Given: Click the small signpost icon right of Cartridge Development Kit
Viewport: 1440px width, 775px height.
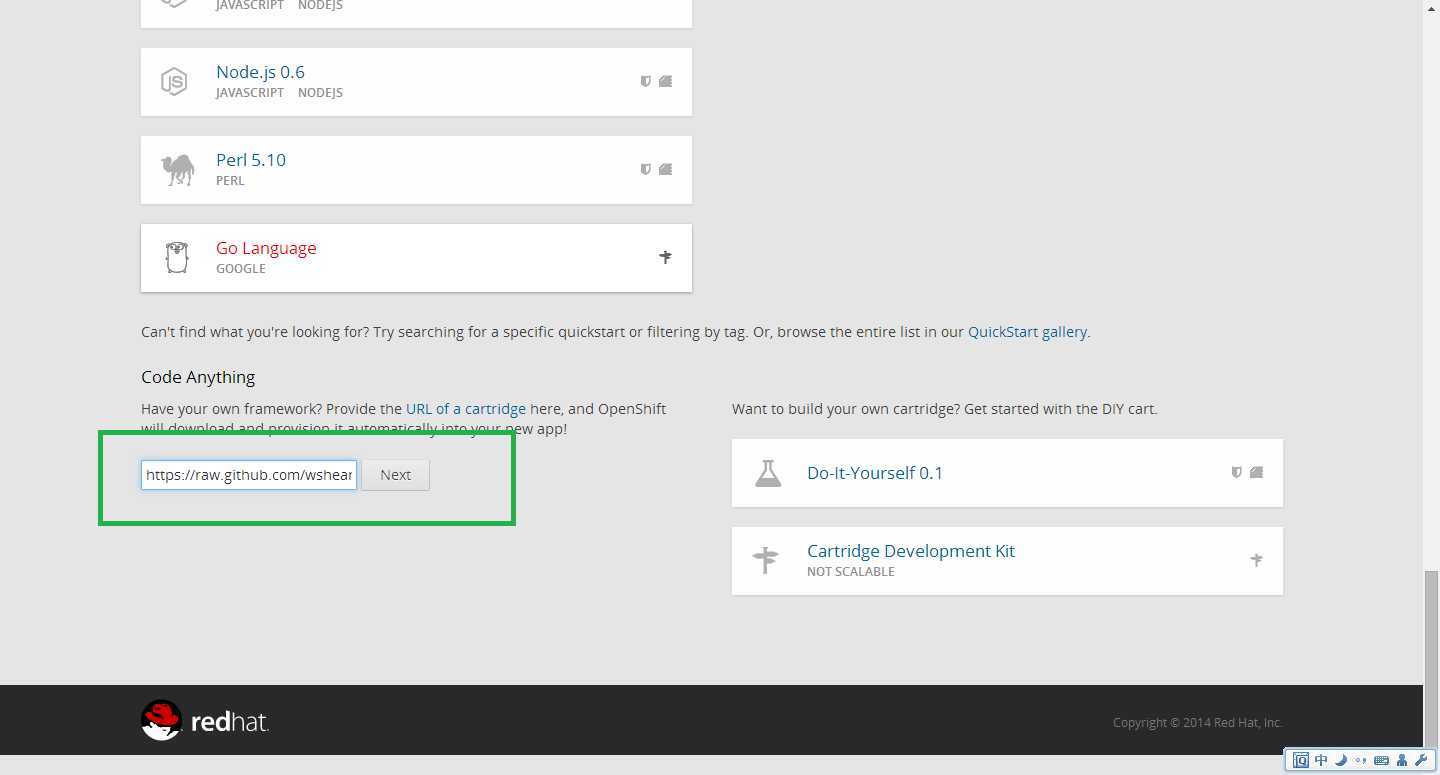Looking at the screenshot, I should (x=1256, y=560).
